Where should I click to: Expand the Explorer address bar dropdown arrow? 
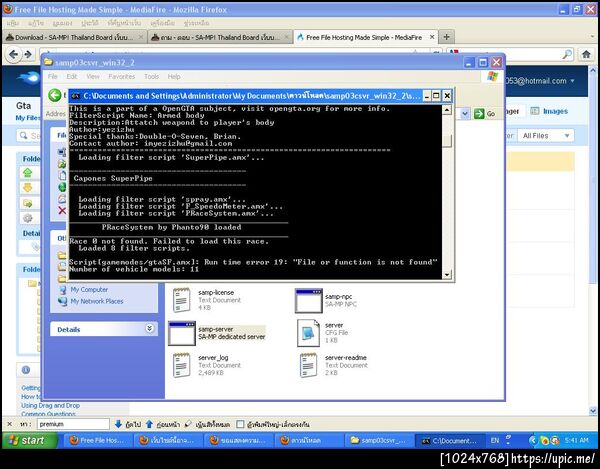click(x=465, y=114)
